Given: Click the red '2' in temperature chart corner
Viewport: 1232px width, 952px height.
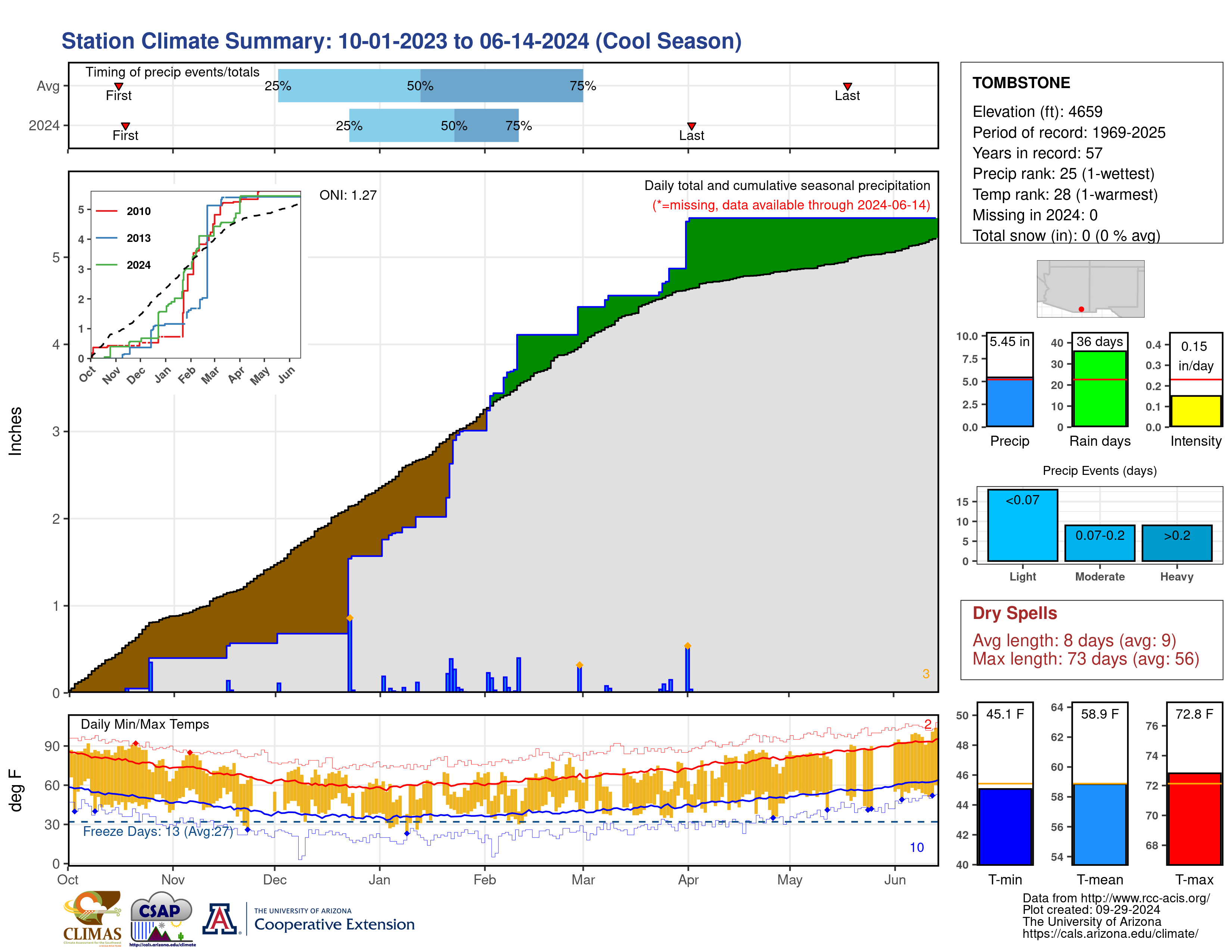Looking at the screenshot, I should tap(928, 724).
